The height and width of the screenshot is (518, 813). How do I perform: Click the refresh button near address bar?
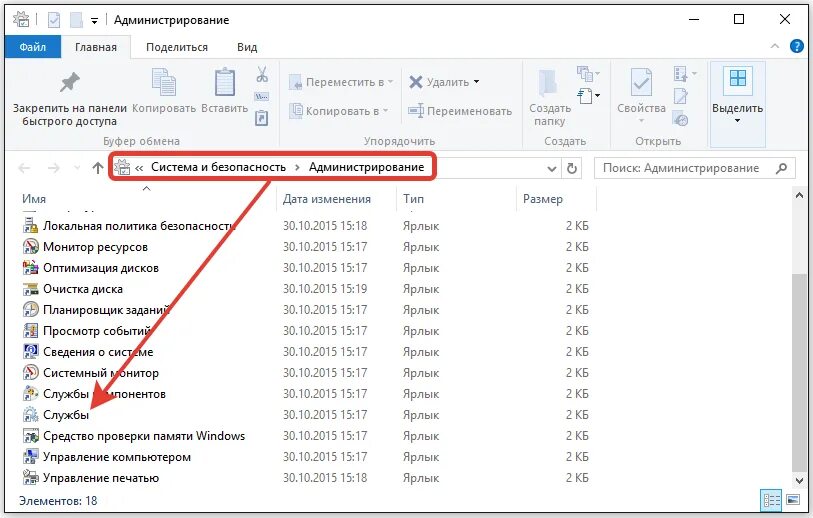[571, 169]
